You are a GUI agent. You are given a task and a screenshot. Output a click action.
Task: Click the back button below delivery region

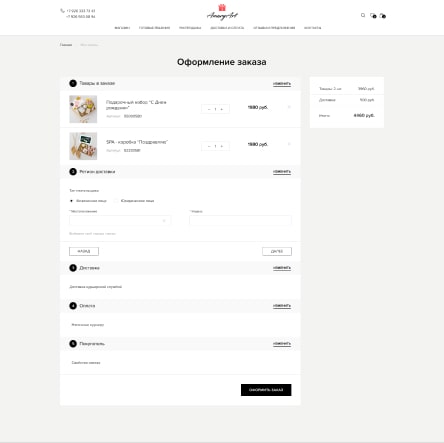pyautogui.click(x=84, y=251)
